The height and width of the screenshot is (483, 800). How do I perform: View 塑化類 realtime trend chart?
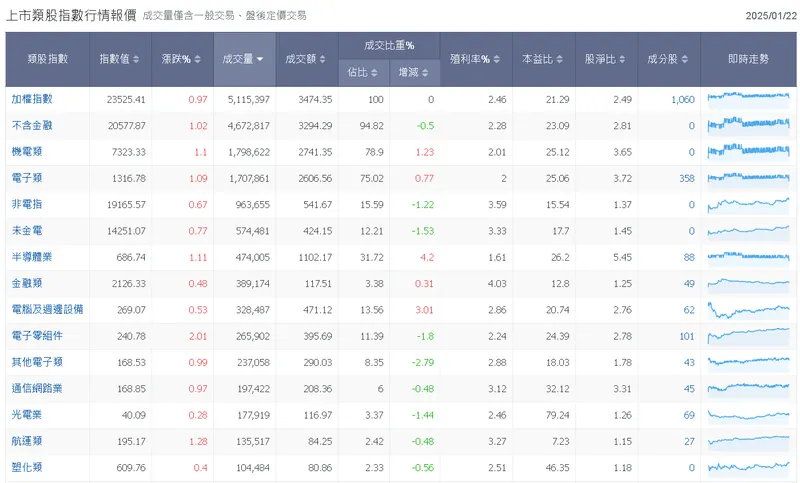point(748,468)
